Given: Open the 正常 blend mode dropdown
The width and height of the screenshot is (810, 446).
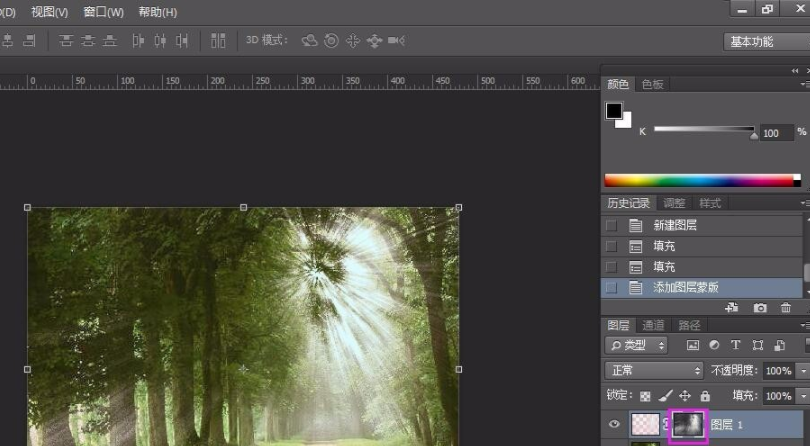Looking at the screenshot, I should pos(653,371).
